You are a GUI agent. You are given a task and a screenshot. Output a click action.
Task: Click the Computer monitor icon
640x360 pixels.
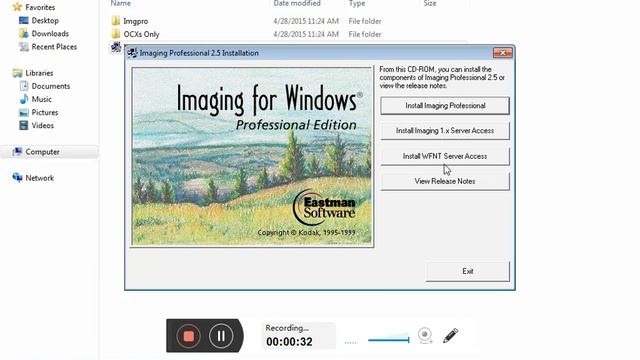point(17,151)
